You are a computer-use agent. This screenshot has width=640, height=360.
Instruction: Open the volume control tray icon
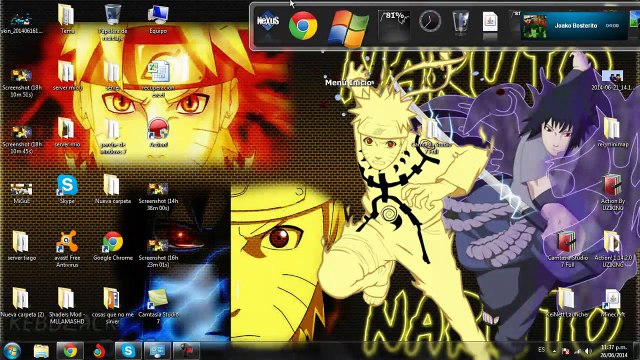588,351
